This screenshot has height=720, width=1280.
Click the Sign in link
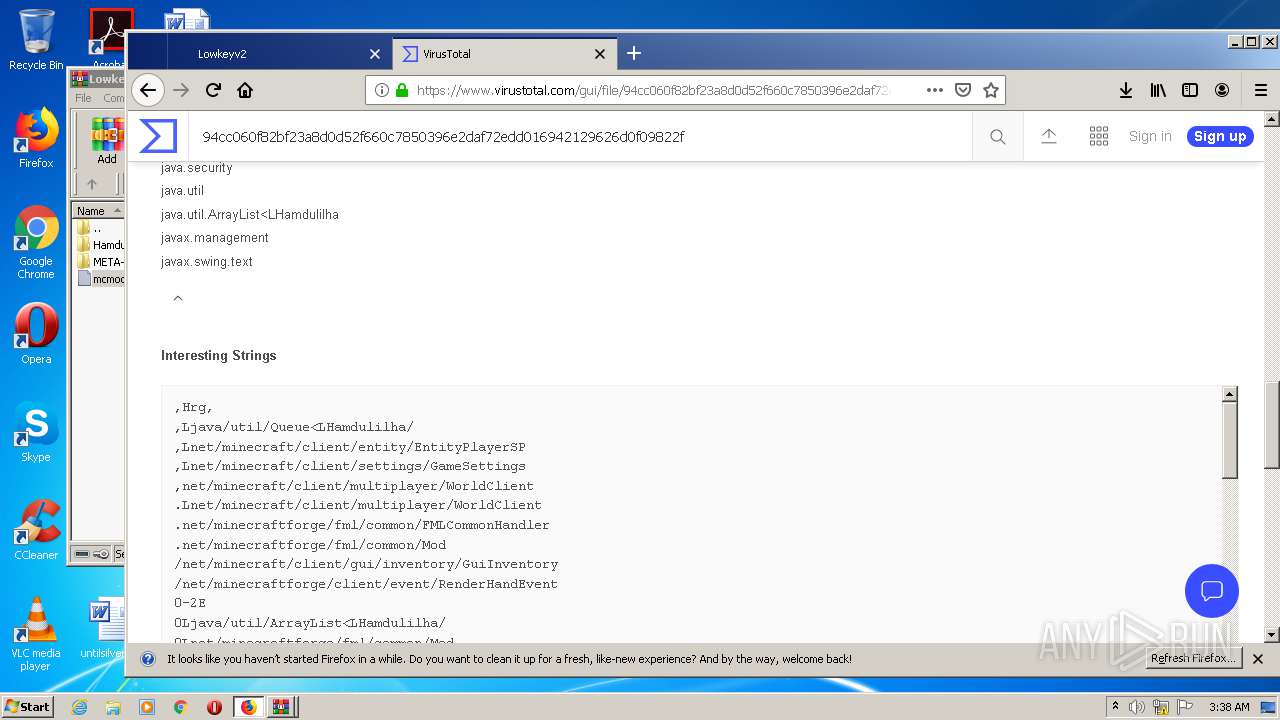click(1150, 137)
